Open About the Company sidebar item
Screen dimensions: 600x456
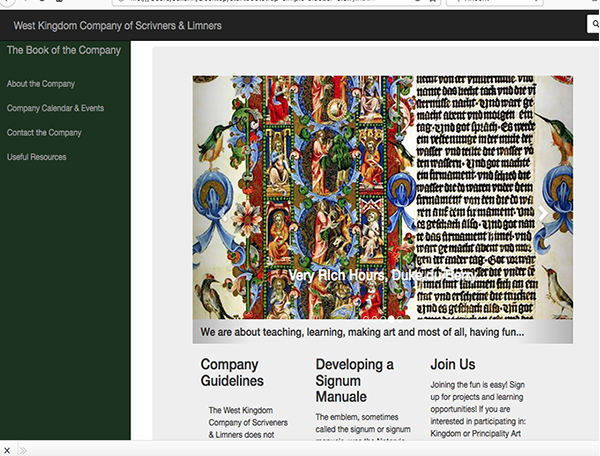click(x=41, y=84)
